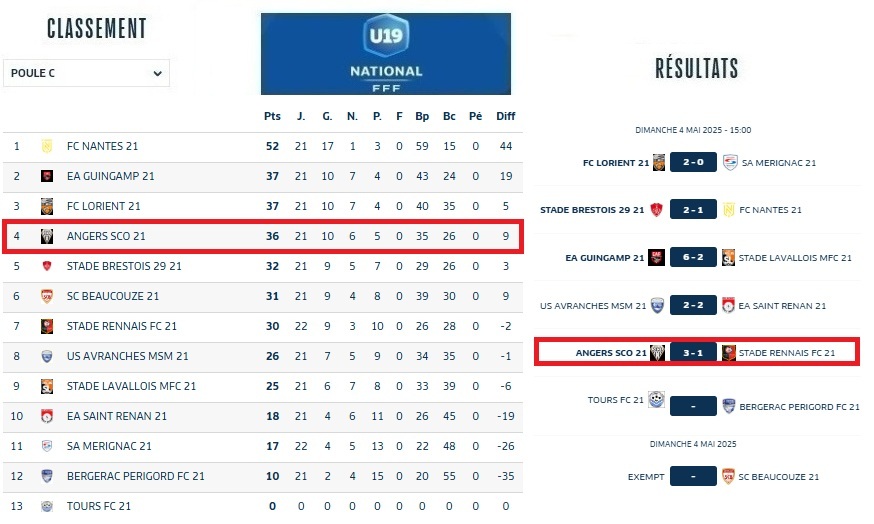Click the Diff column header
The image size is (874, 524).
click(x=506, y=116)
